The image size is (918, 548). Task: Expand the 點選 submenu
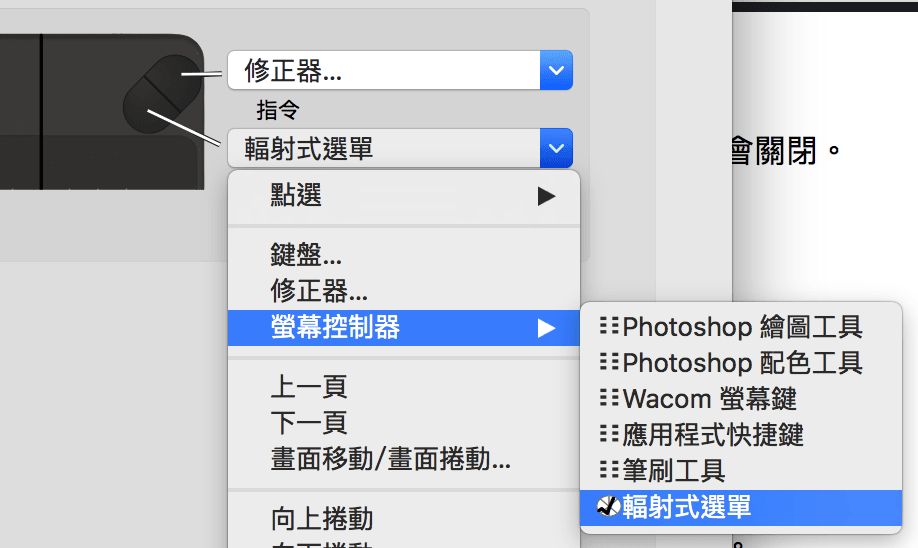(x=404, y=196)
